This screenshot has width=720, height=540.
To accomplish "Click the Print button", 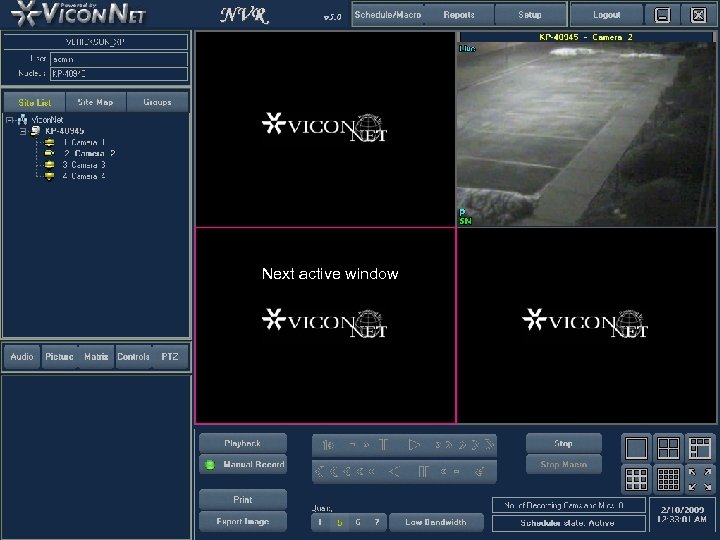I will pyautogui.click(x=243, y=500).
